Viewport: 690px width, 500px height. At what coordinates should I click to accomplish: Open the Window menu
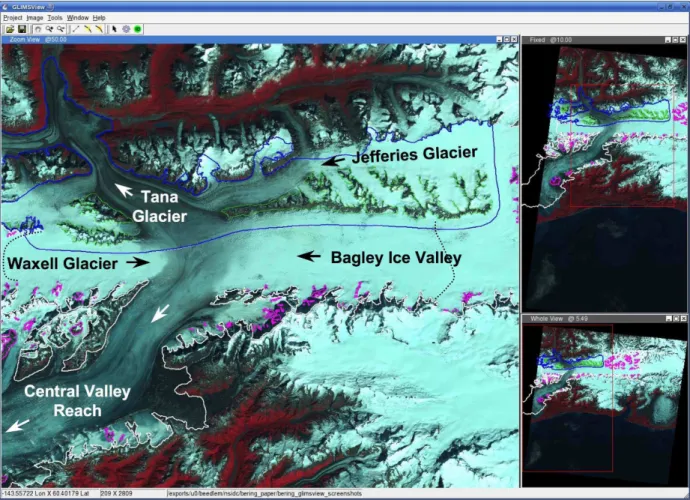78,18
